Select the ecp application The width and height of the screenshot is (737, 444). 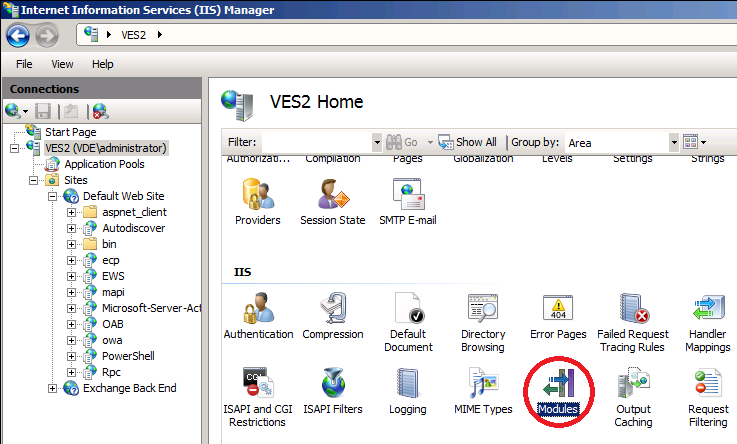111,260
